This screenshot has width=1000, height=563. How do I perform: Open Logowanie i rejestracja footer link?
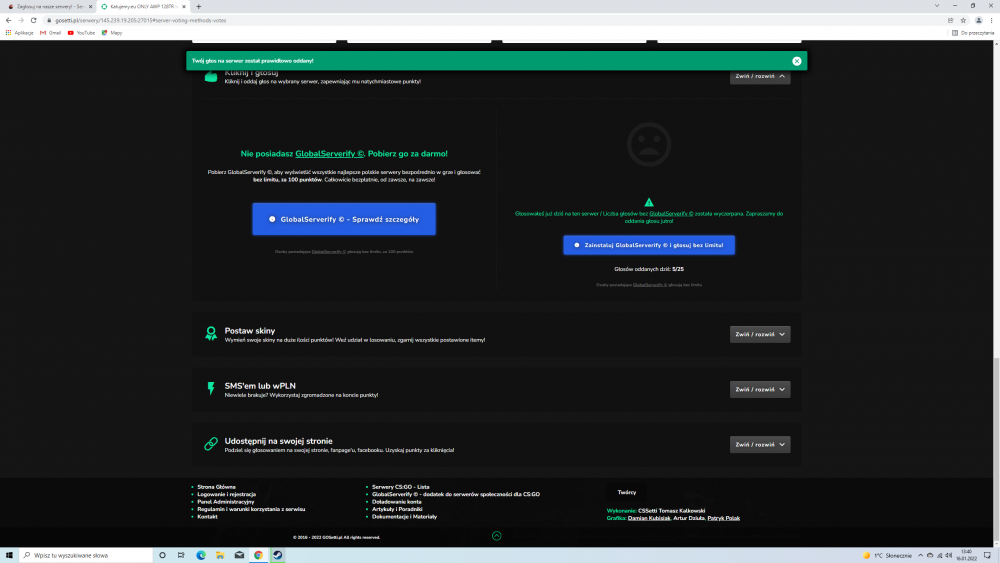[226, 494]
